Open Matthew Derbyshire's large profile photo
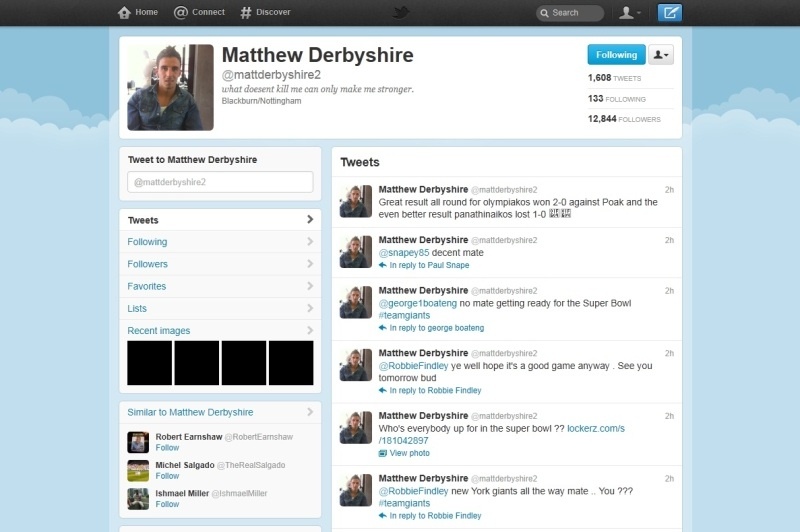The image size is (800, 532). pyautogui.click(x=170, y=87)
